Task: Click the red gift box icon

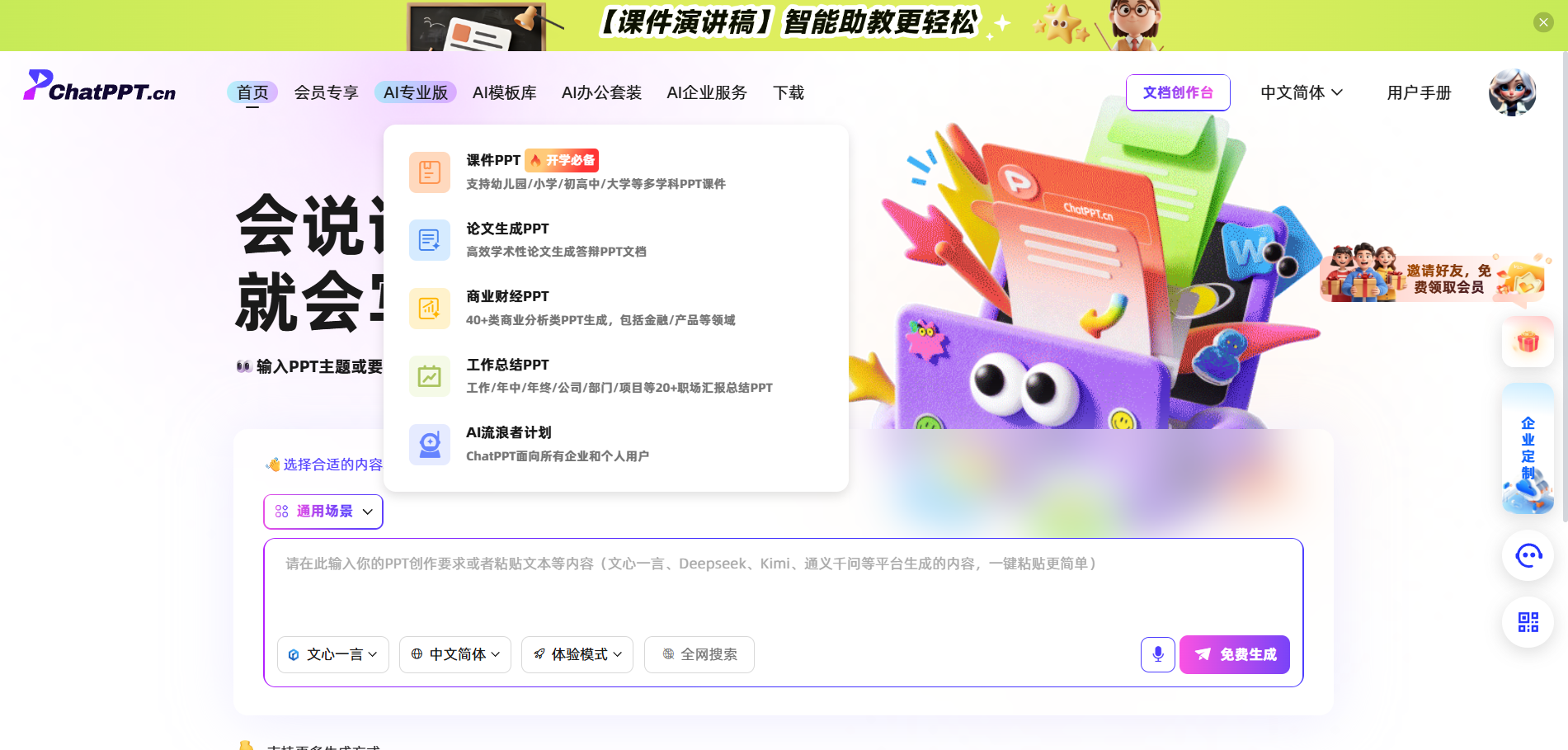Action: [1528, 342]
